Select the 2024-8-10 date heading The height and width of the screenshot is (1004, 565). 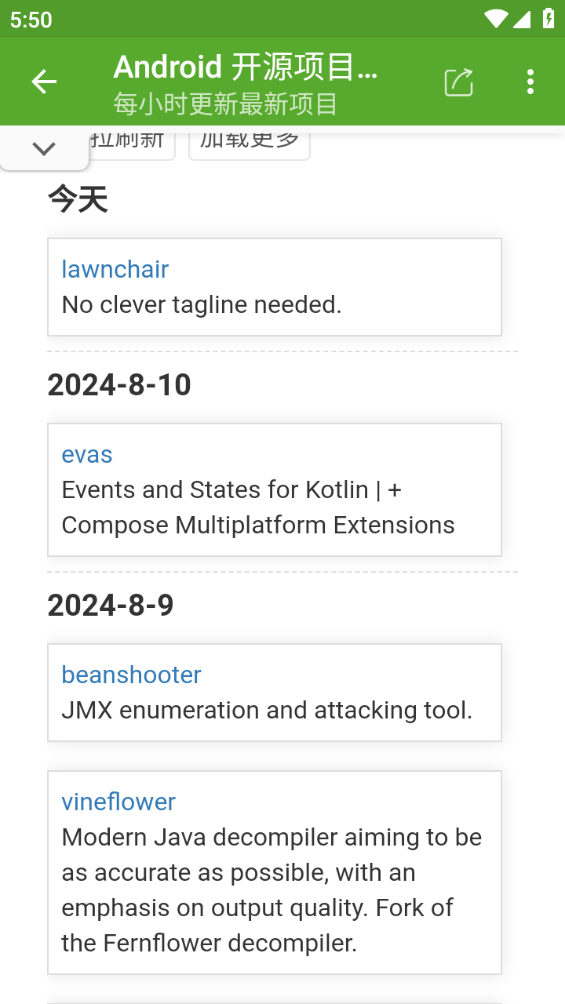click(119, 385)
